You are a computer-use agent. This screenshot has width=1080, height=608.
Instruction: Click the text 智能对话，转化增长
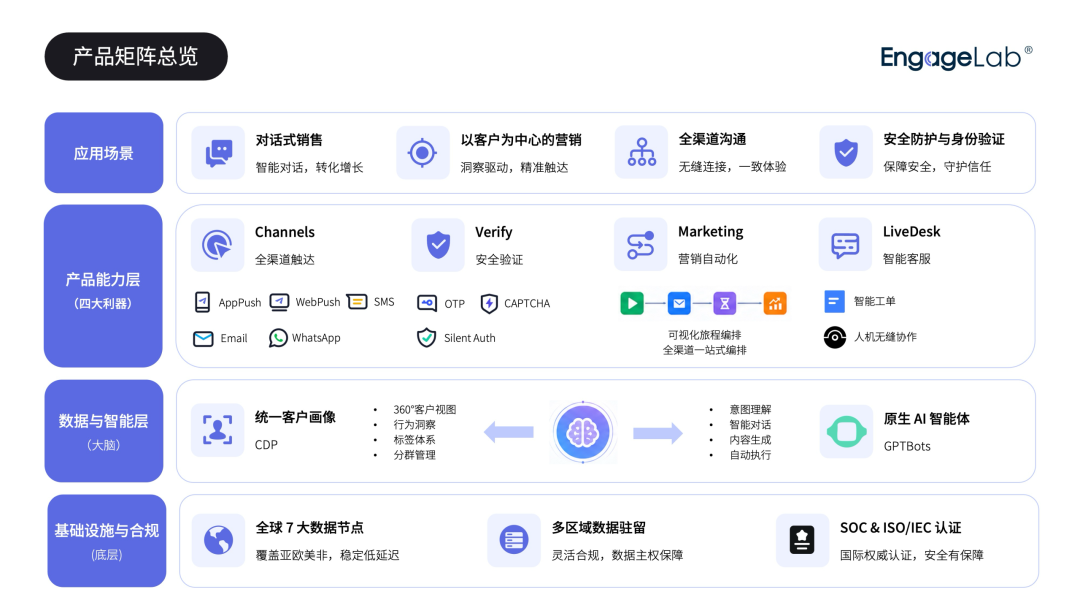point(309,167)
